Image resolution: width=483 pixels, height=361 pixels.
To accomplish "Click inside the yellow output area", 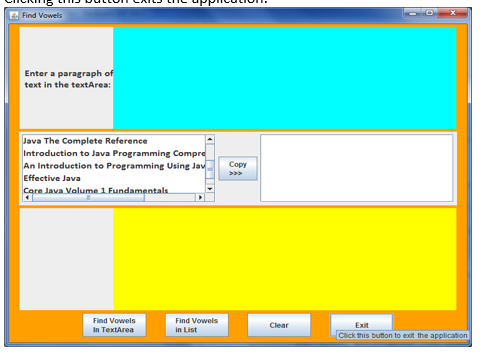I will click(x=285, y=259).
